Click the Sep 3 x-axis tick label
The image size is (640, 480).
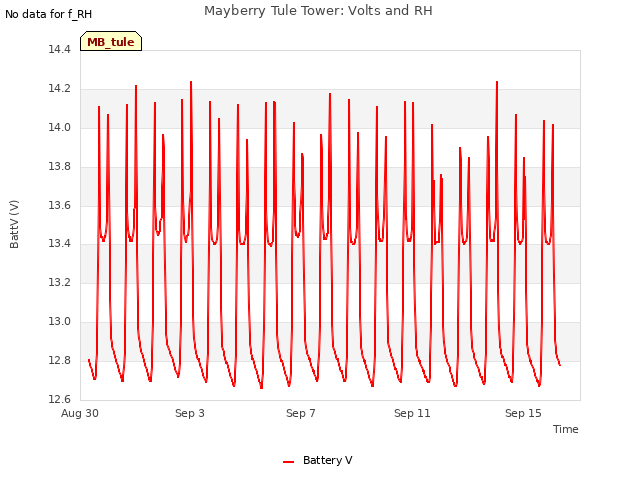190,413
